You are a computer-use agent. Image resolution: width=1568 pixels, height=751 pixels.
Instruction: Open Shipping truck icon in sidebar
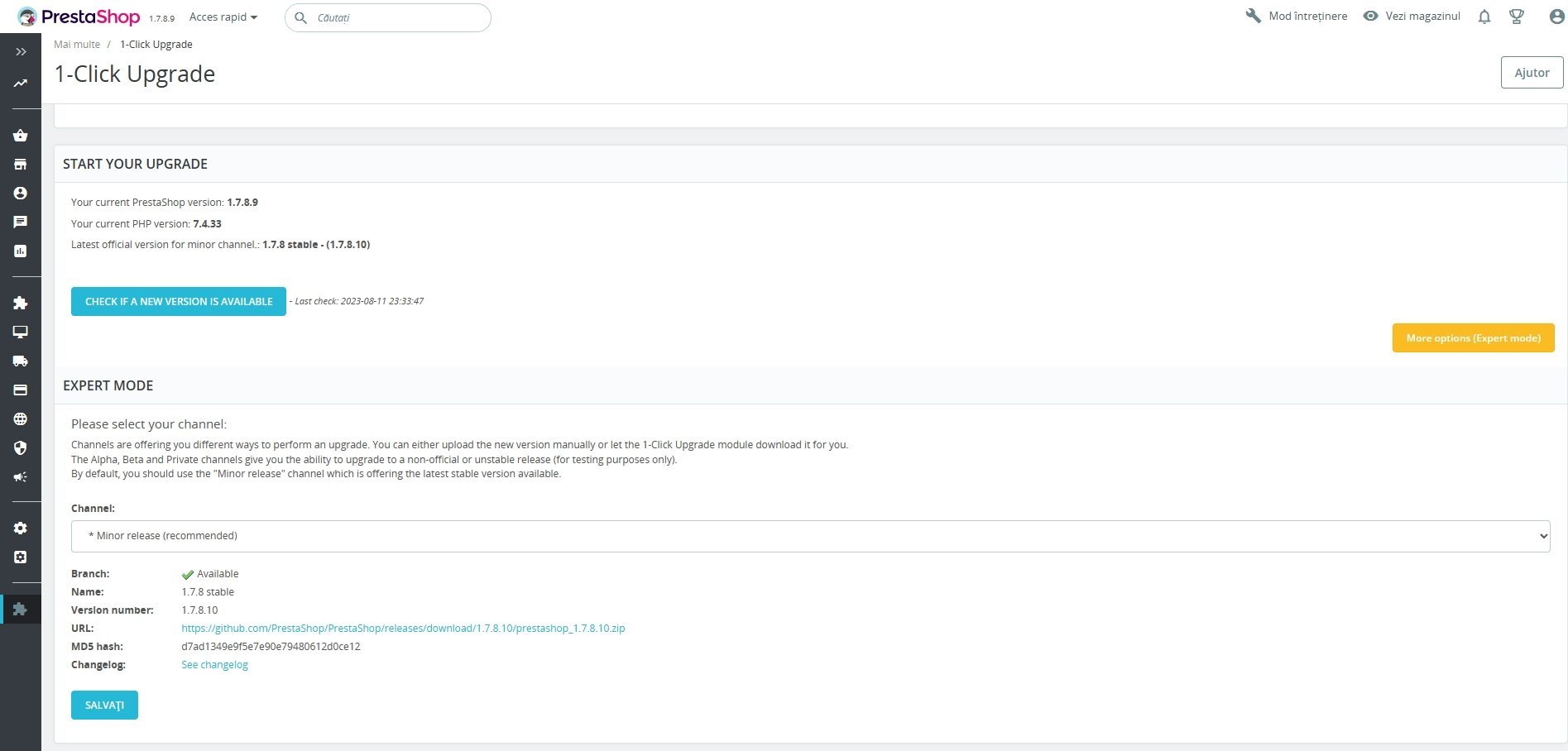point(21,361)
